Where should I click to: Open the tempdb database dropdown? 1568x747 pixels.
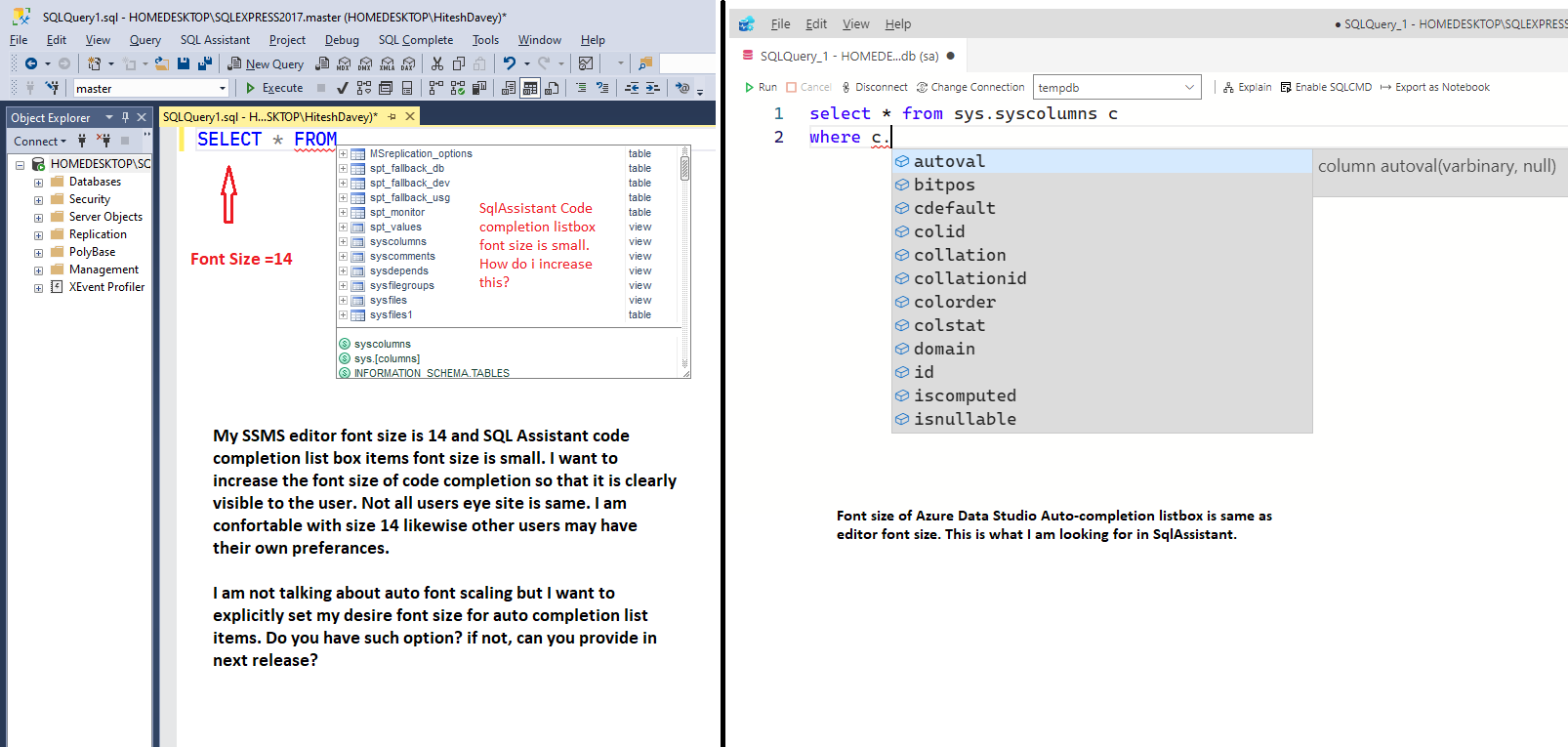(1189, 87)
